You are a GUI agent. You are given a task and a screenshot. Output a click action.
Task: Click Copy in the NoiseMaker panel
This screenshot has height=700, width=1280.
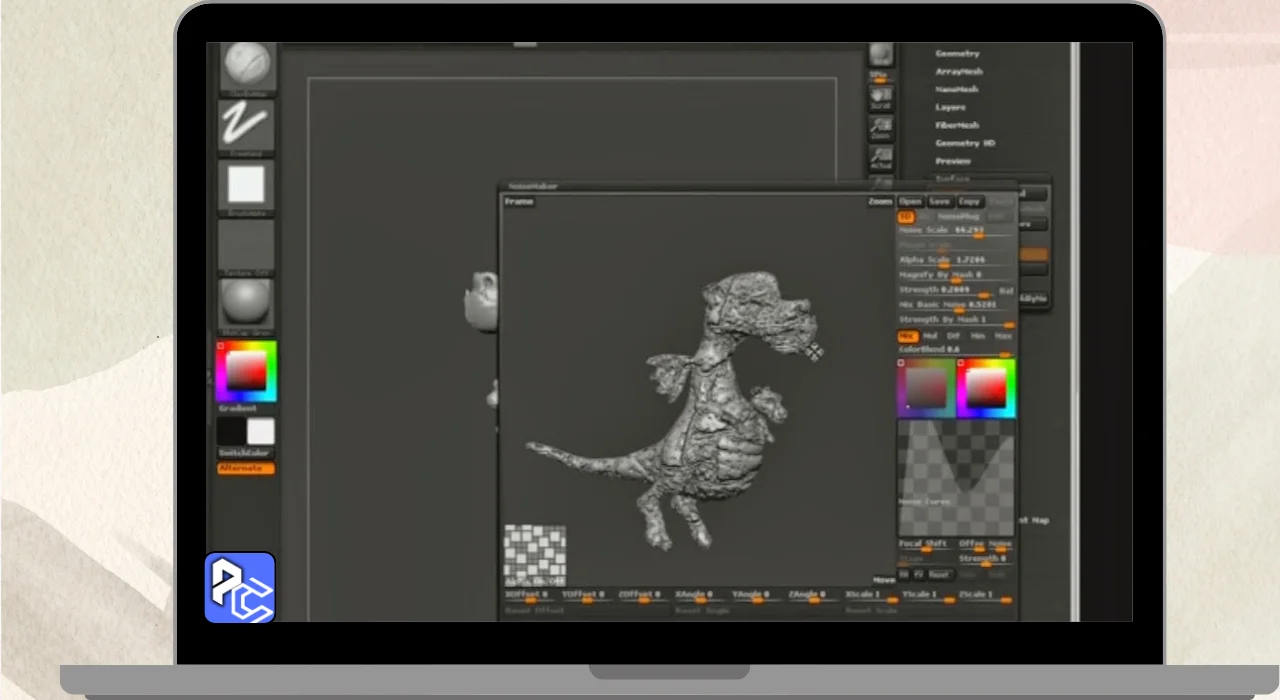tap(969, 201)
